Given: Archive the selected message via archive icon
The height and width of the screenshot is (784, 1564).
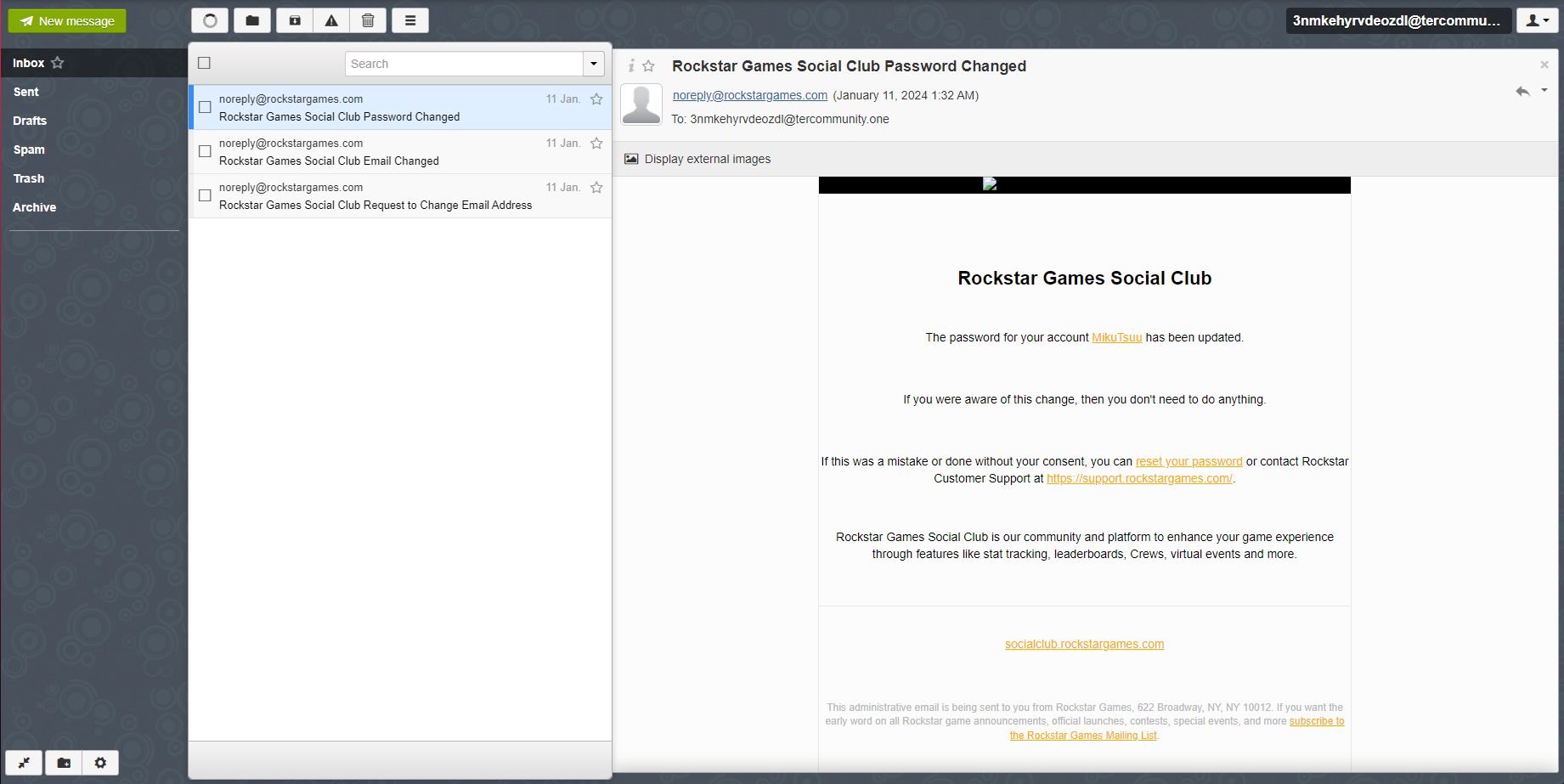Looking at the screenshot, I should [x=295, y=20].
